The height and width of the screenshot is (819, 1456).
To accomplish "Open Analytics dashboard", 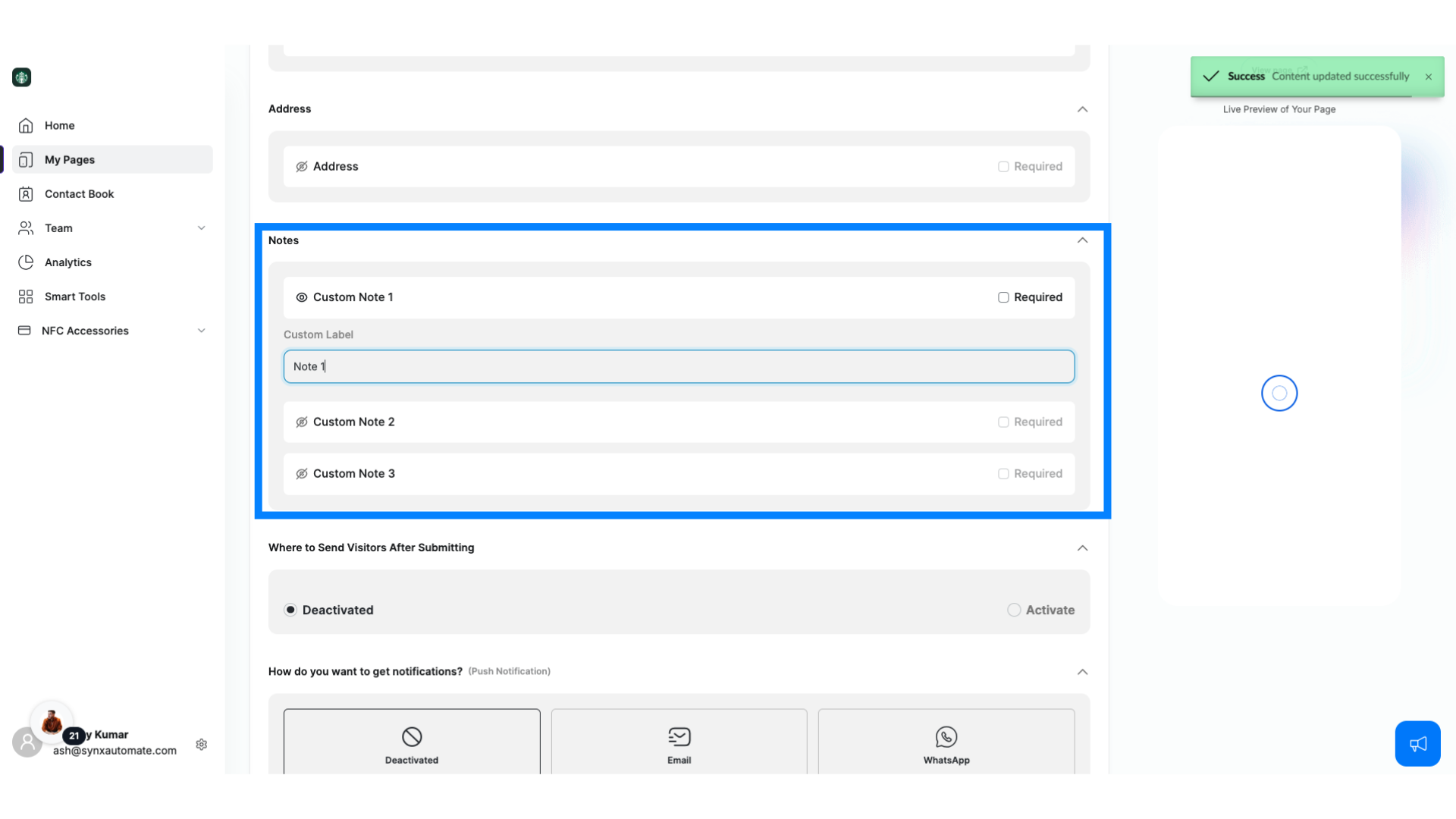I will click(67, 262).
